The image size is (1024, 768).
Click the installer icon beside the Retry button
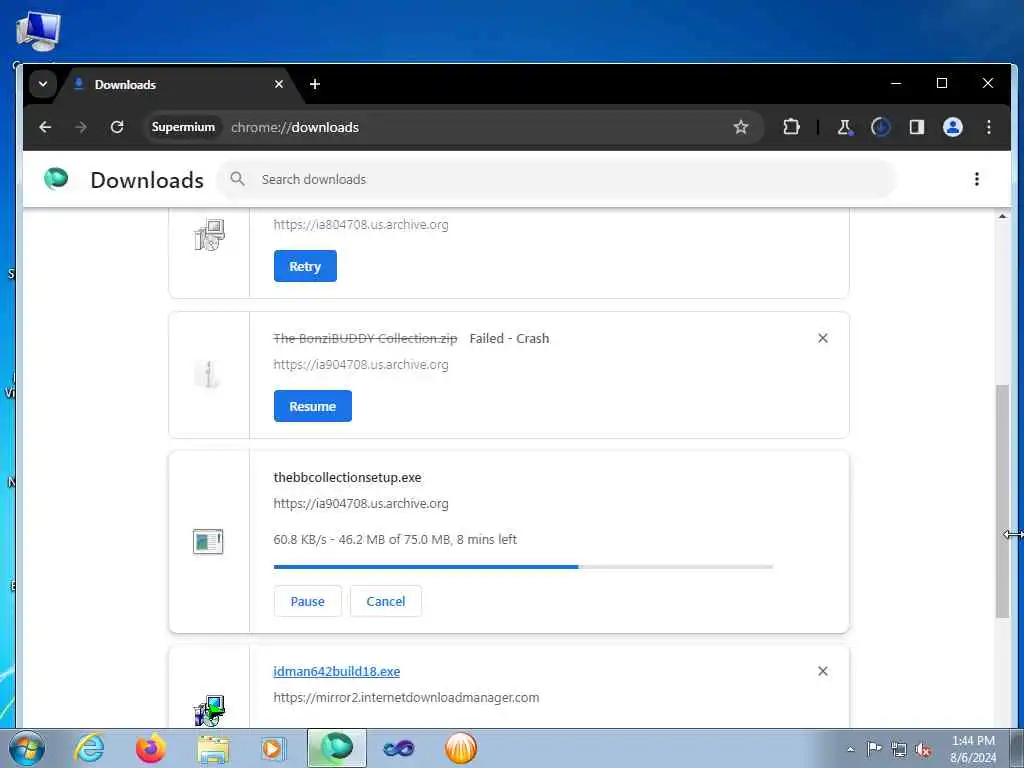(x=210, y=235)
